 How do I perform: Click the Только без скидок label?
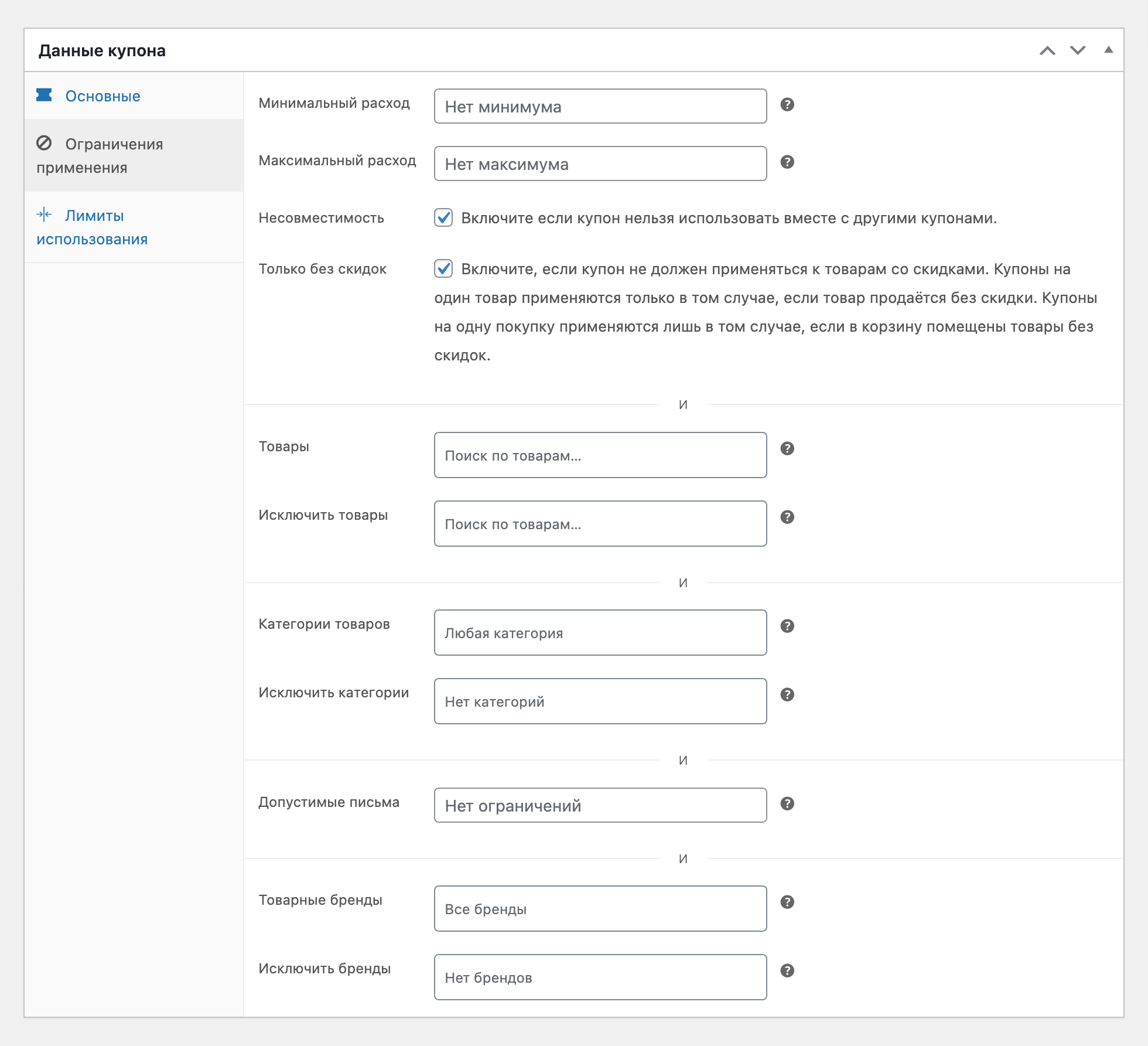pyautogui.click(x=322, y=269)
